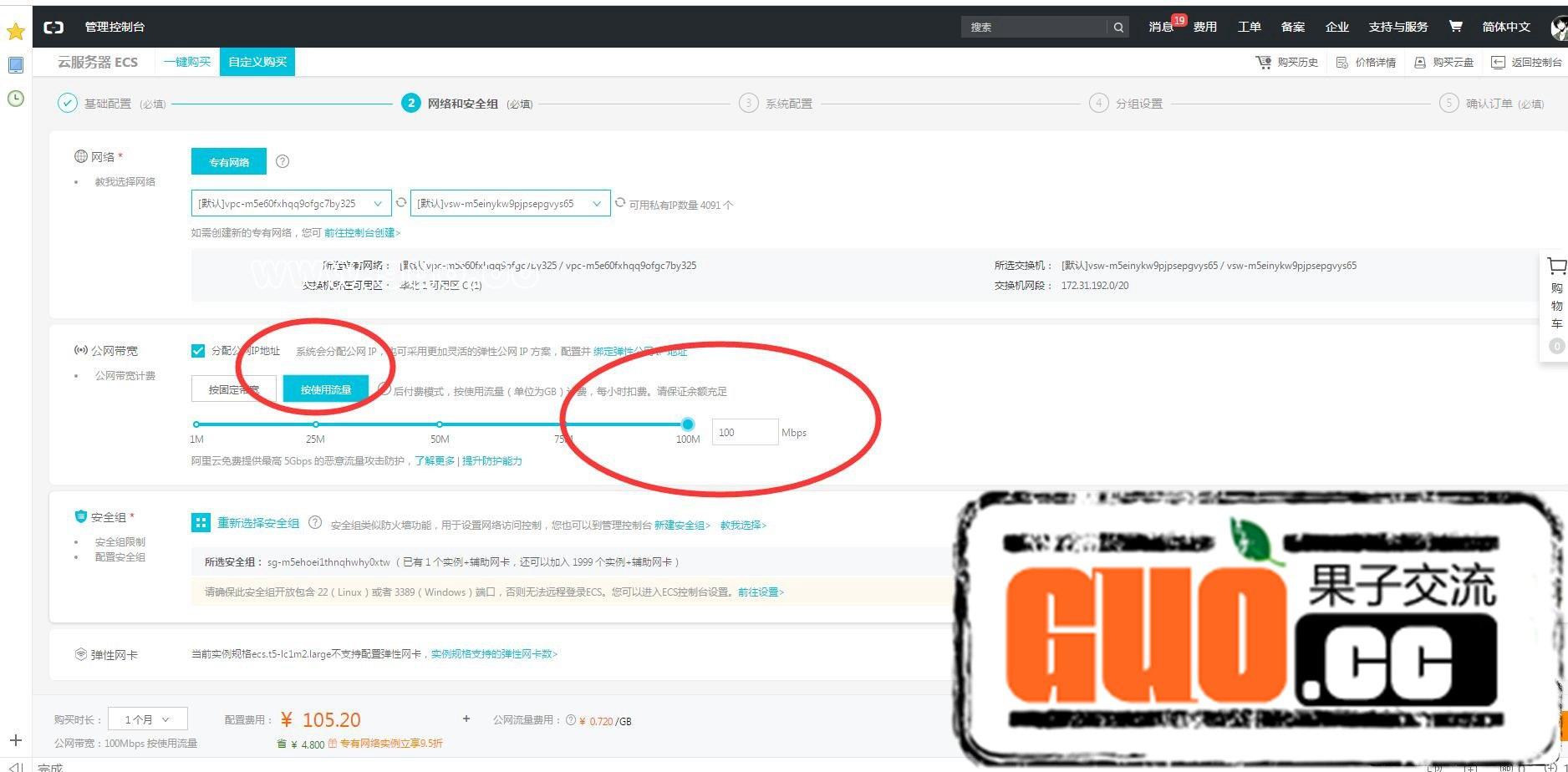Open the favorites star icon in sidebar

16,32
